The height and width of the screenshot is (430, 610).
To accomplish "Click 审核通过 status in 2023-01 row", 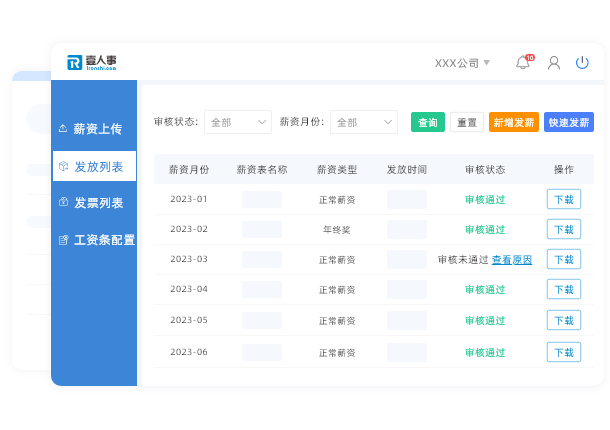I will [485, 200].
